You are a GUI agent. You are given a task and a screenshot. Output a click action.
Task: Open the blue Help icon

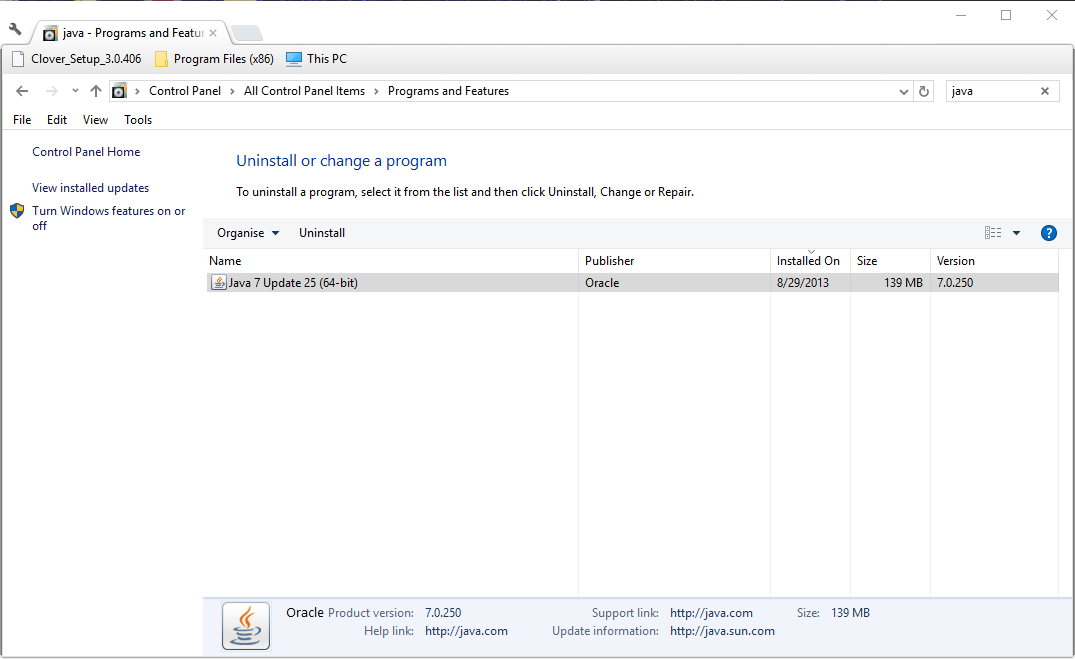pos(1048,233)
